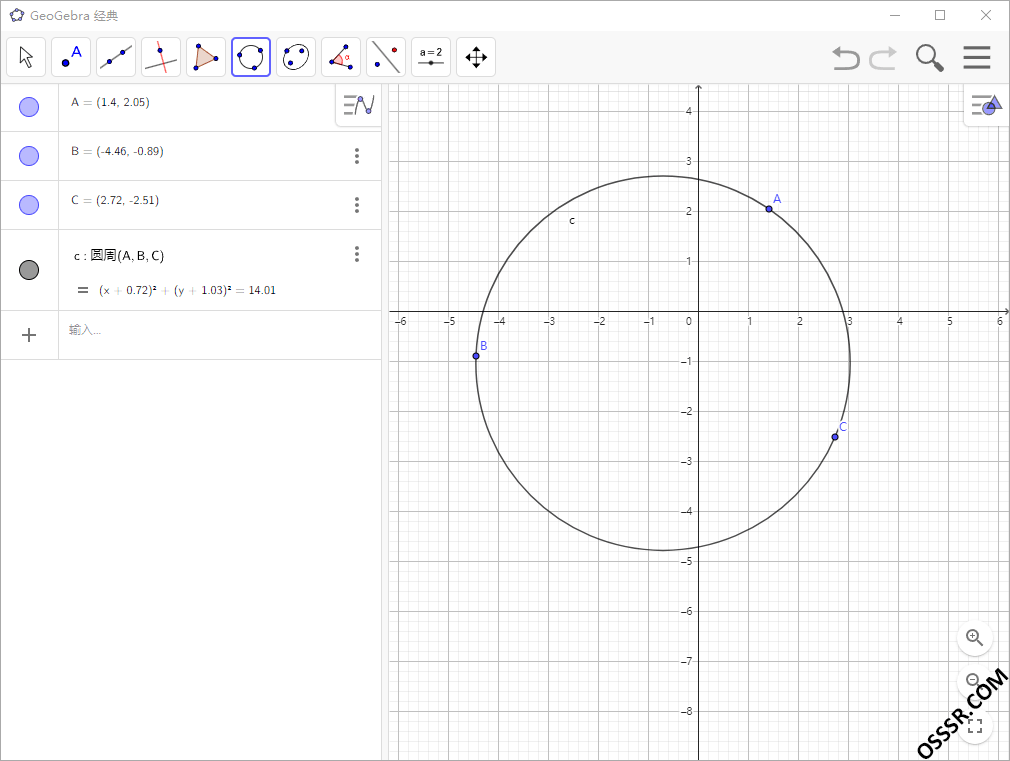
Task: Click point B on the circle
Action: pyautogui.click(x=476, y=356)
